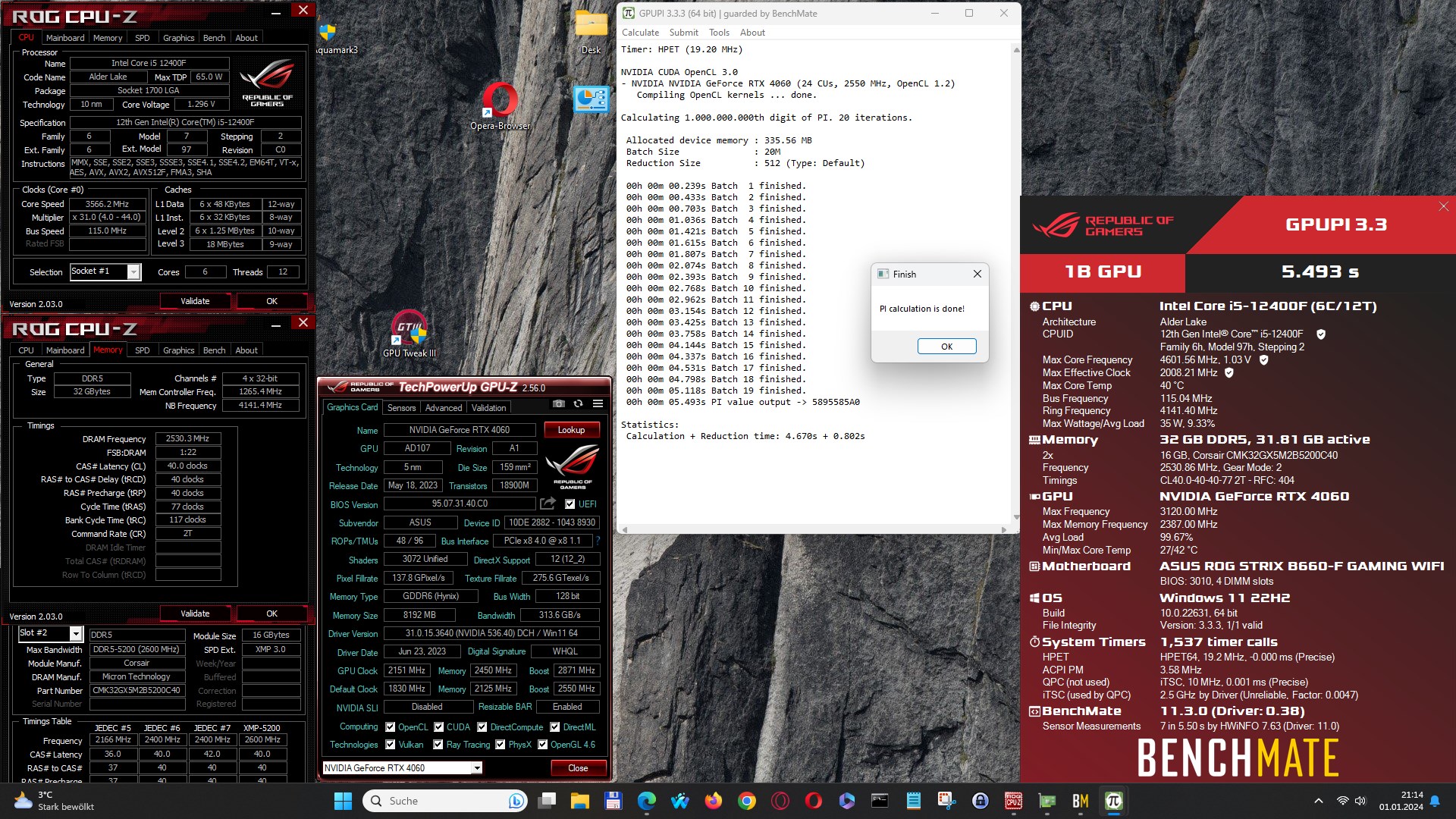
Task: Click OK in the Finish dialog
Action: [946, 346]
